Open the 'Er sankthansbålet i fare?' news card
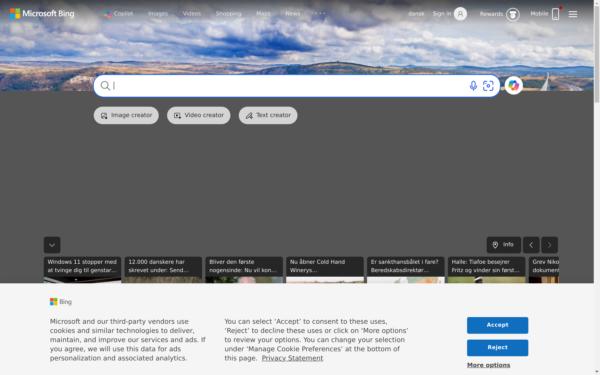The width and height of the screenshot is (600, 375). coord(406,270)
